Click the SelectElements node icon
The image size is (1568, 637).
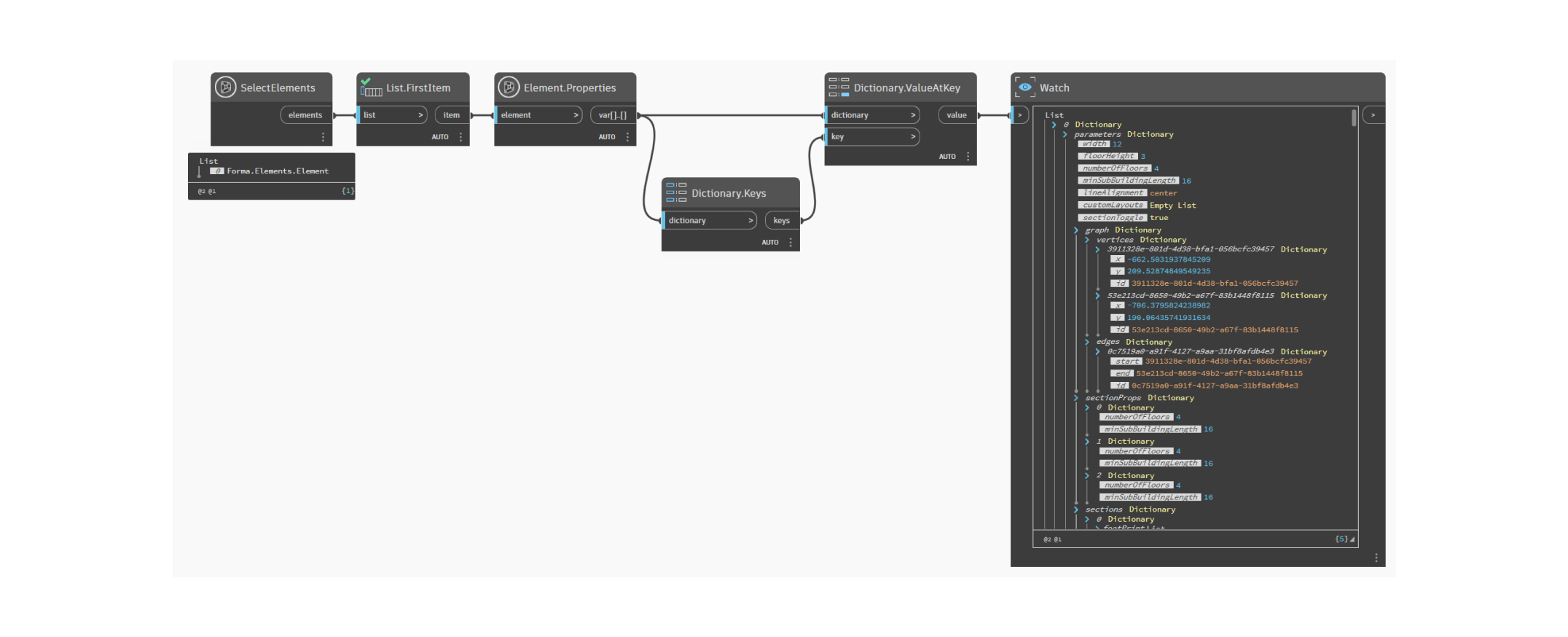225,87
